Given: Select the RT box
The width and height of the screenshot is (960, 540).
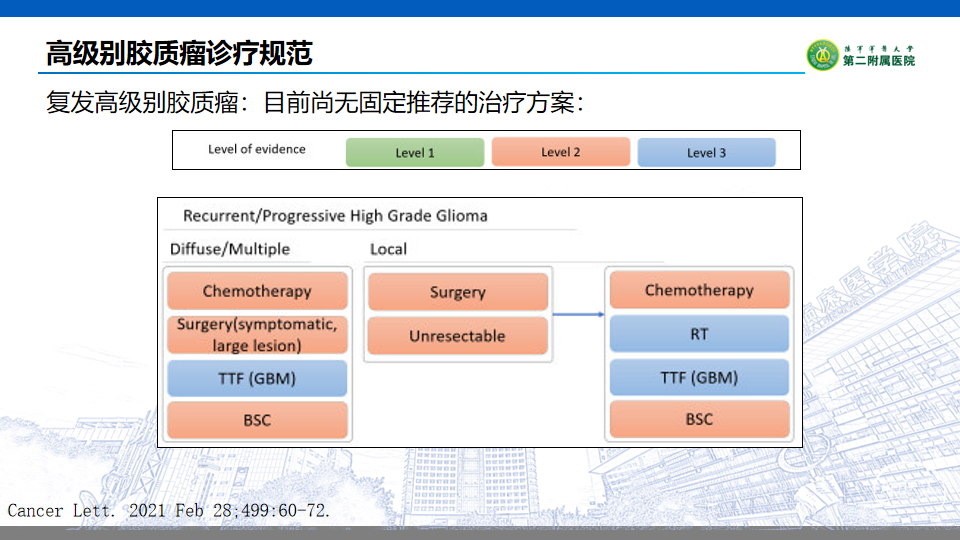Looking at the screenshot, I should 699,334.
